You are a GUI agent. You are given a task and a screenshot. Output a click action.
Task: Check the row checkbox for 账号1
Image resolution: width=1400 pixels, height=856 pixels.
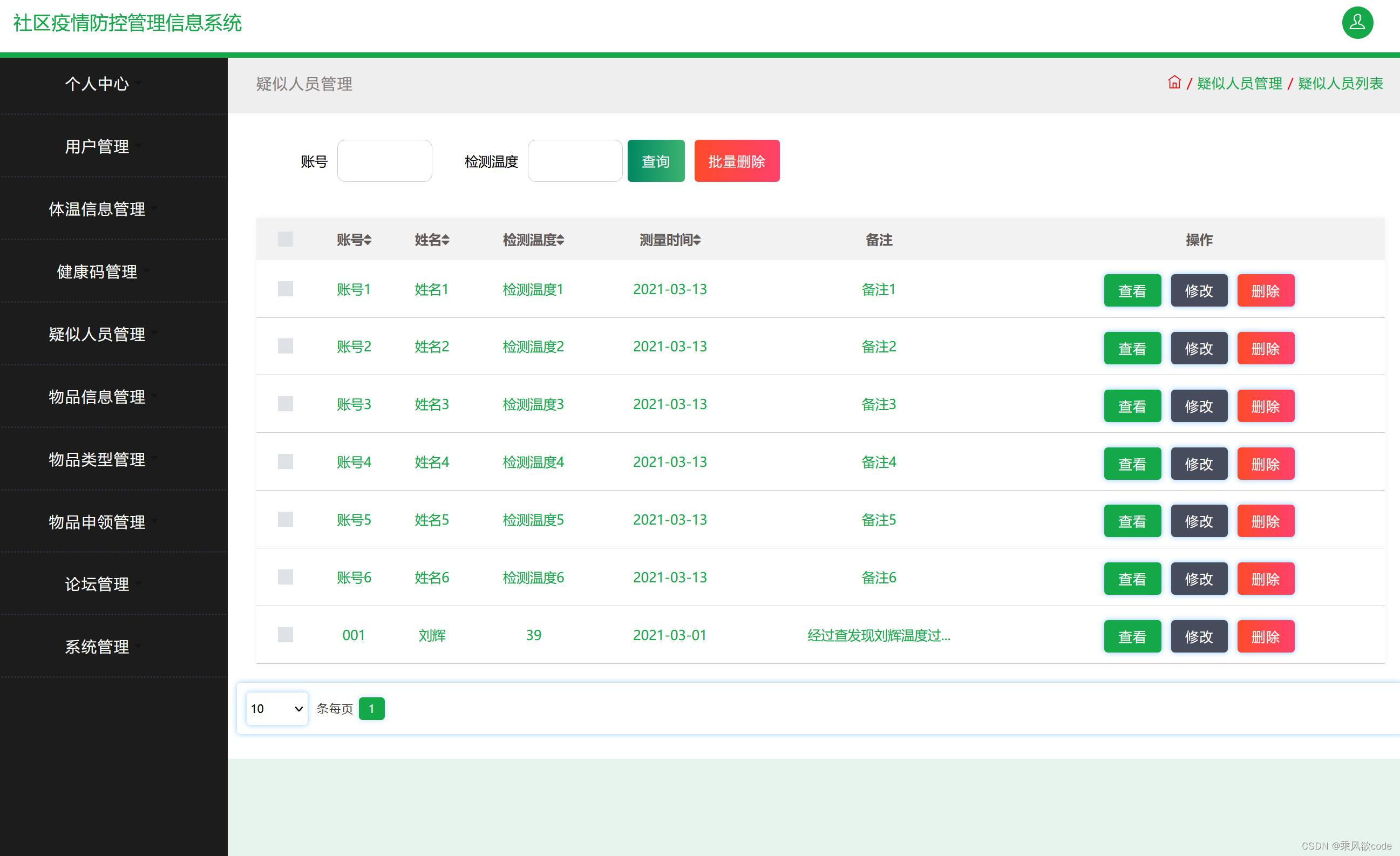point(285,289)
